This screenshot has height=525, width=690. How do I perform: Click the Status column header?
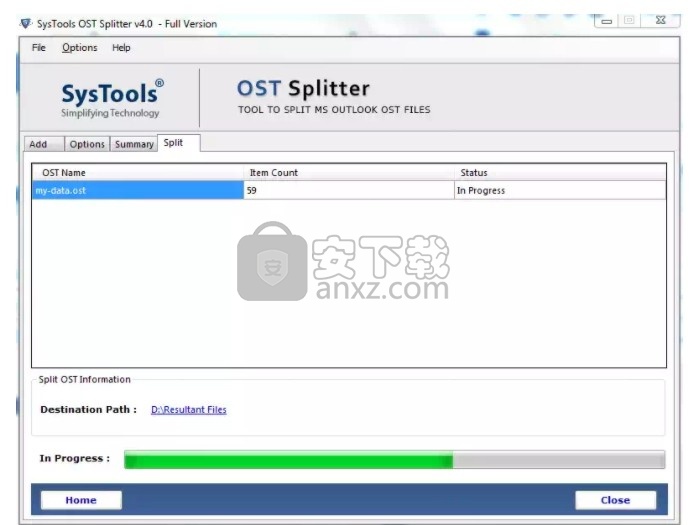point(560,173)
